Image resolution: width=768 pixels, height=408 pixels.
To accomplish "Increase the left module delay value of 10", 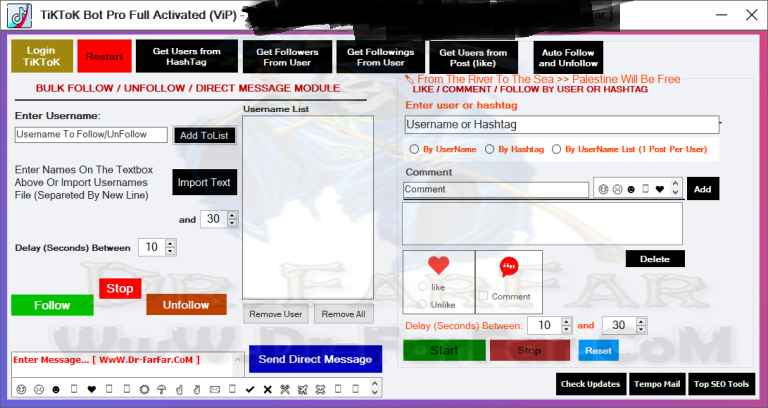I will click(170, 243).
